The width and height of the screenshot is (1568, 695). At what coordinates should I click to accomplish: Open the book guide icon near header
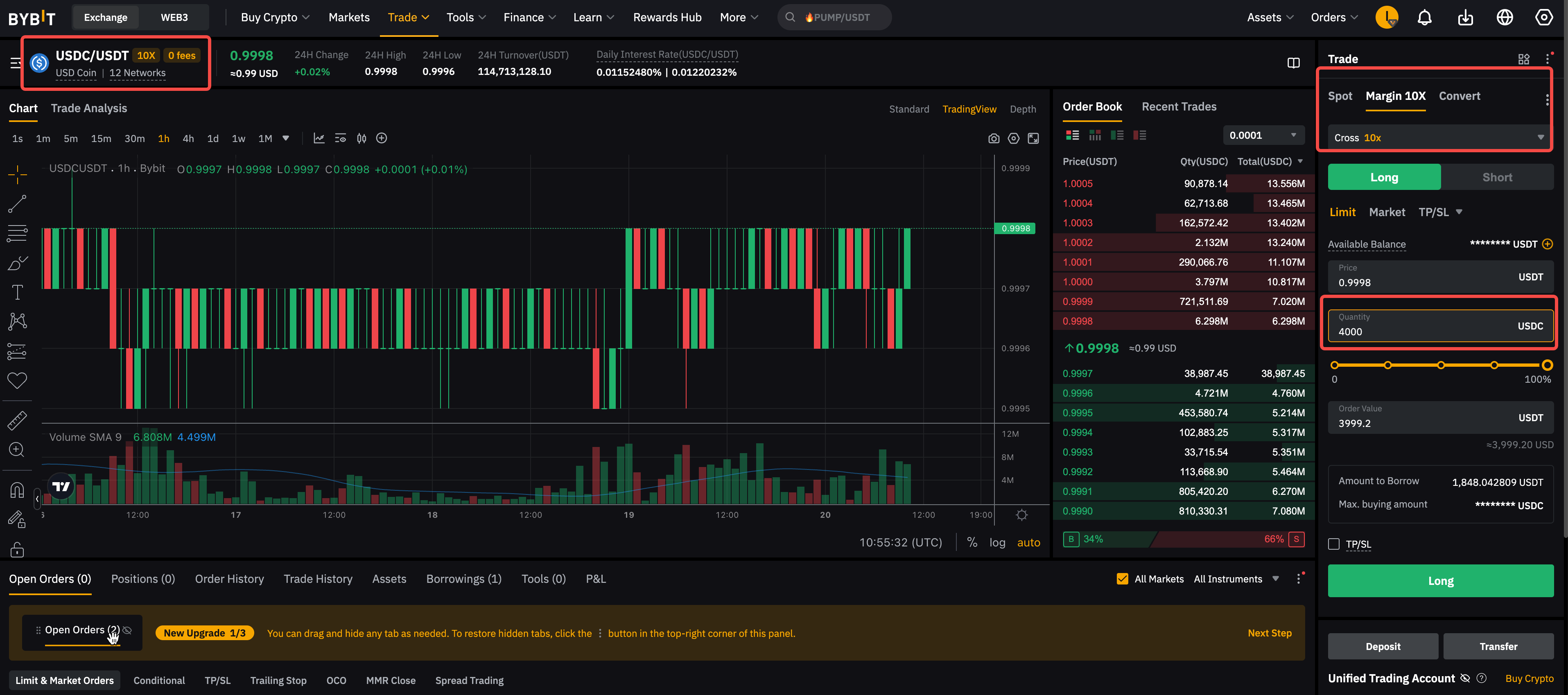[x=1293, y=63]
